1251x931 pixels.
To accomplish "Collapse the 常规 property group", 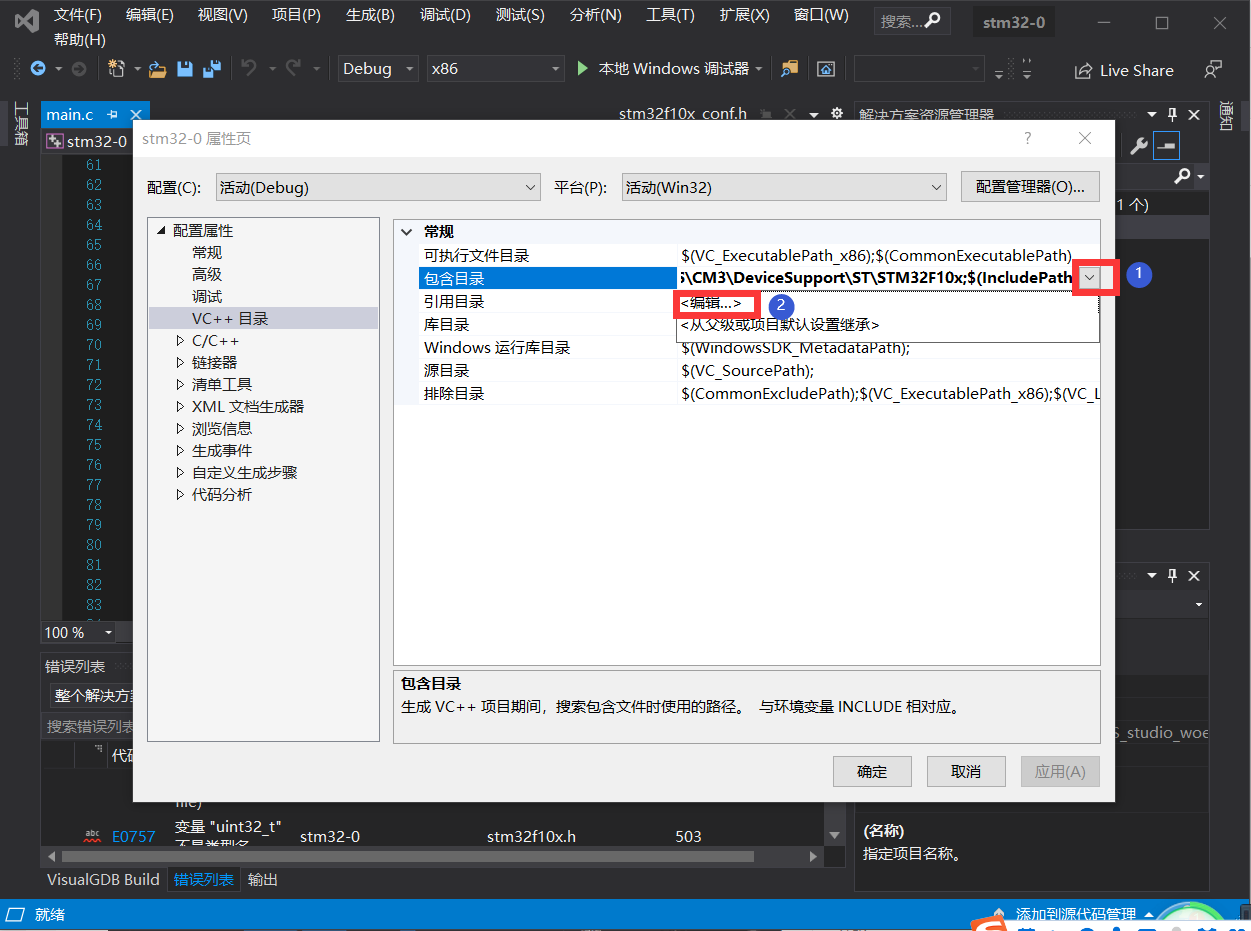I will coord(406,232).
